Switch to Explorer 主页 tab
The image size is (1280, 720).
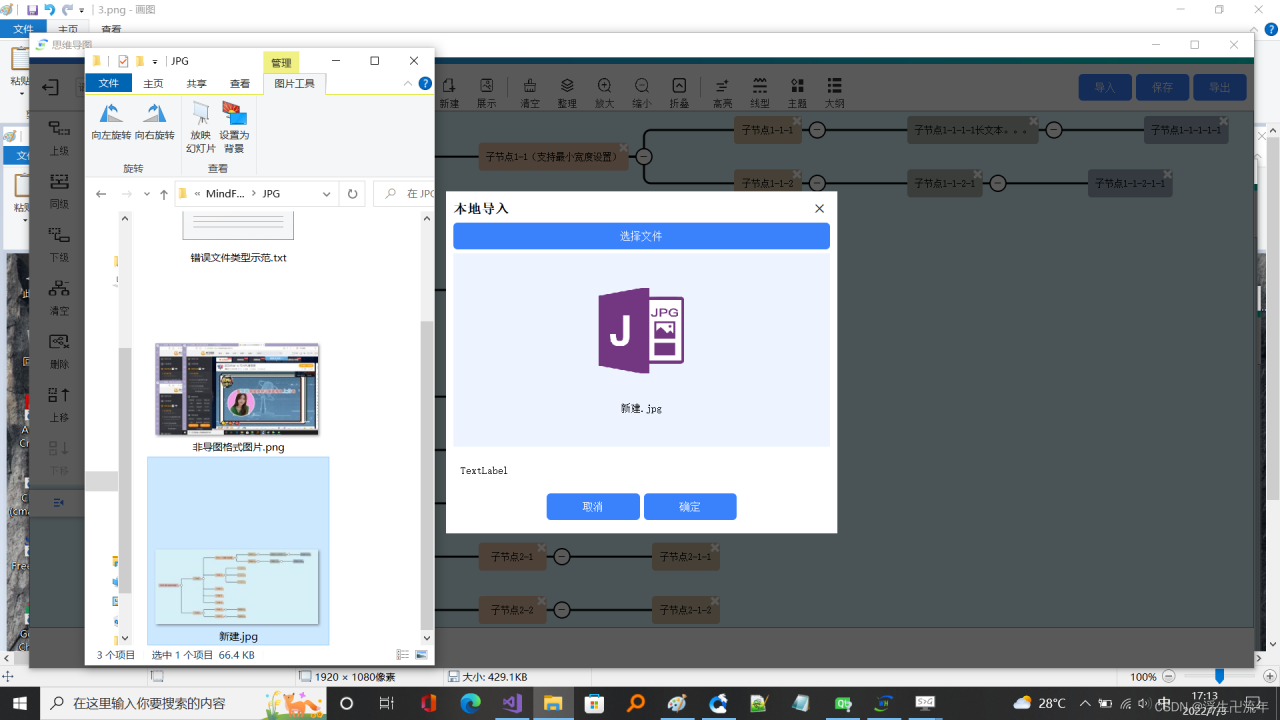[153, 84]
